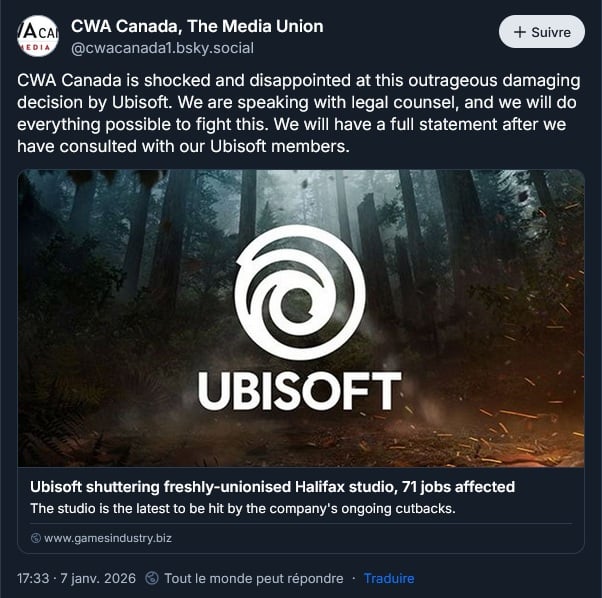Screen dimensions: 602x598
Task: Click the plus icon in the Suivre button
Action: click(x=519, y=32)
